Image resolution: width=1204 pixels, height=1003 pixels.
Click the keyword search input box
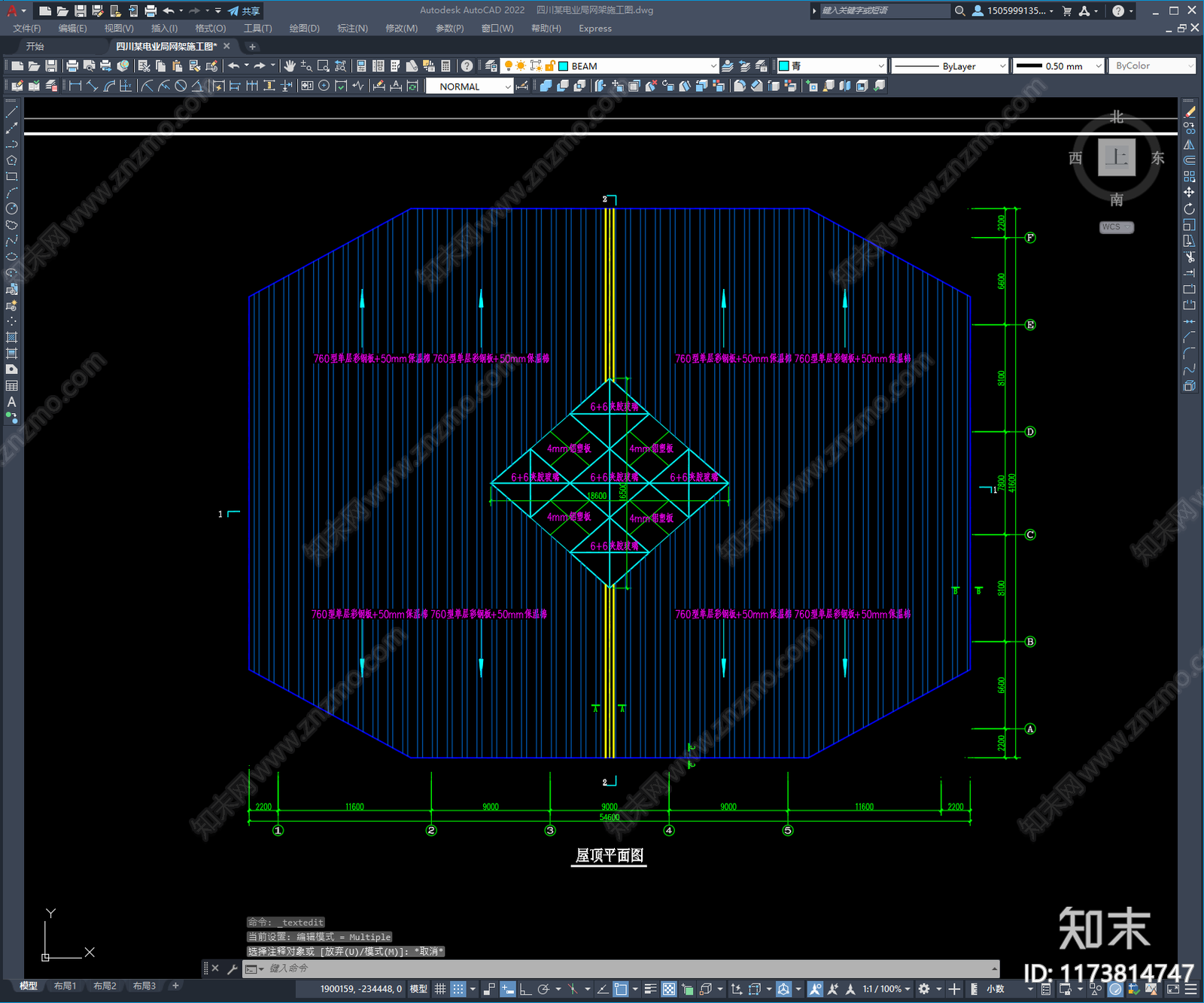tap(884, 11)
